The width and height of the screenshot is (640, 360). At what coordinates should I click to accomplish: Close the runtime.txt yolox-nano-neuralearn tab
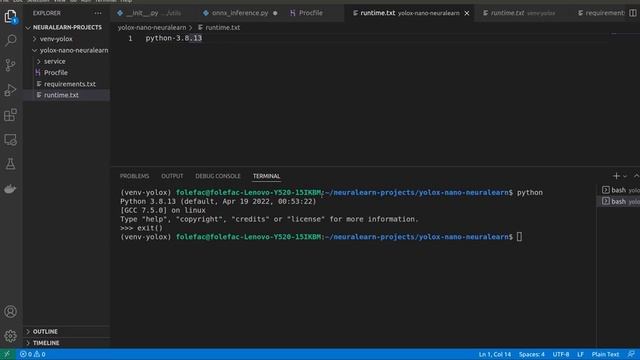(467, 13)
